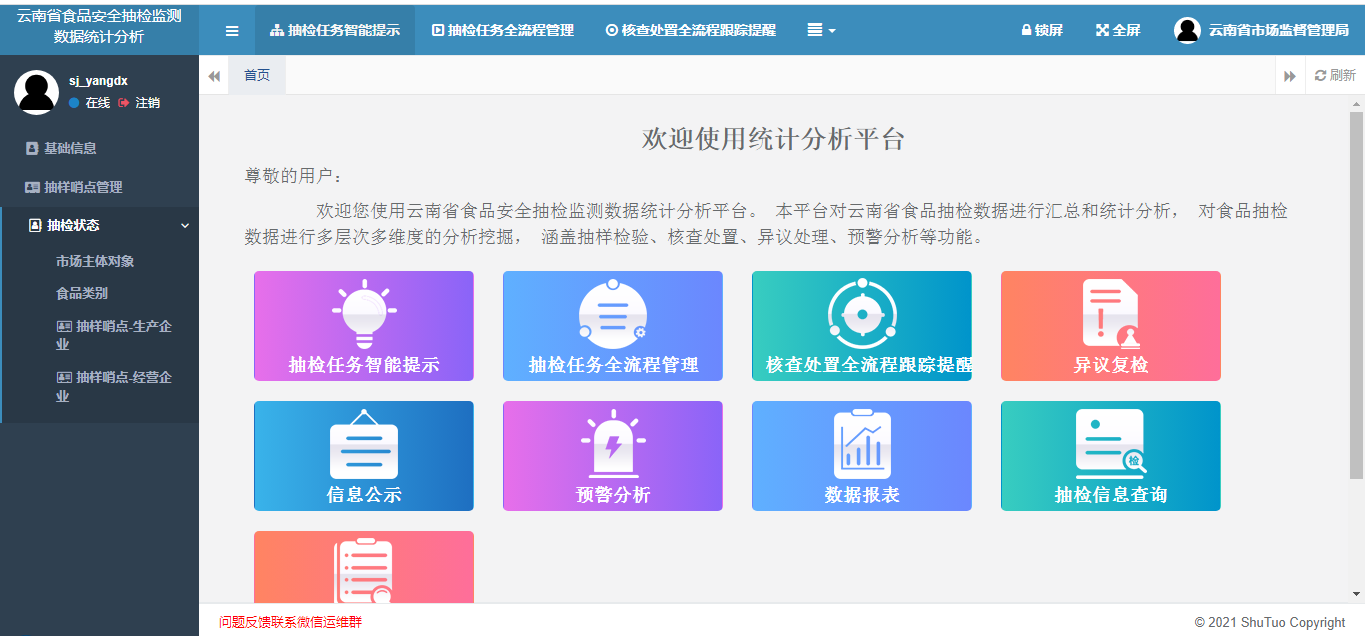
Task: Click © 2021 ShuTuo Copyright text
Action: click(1270, 622)
